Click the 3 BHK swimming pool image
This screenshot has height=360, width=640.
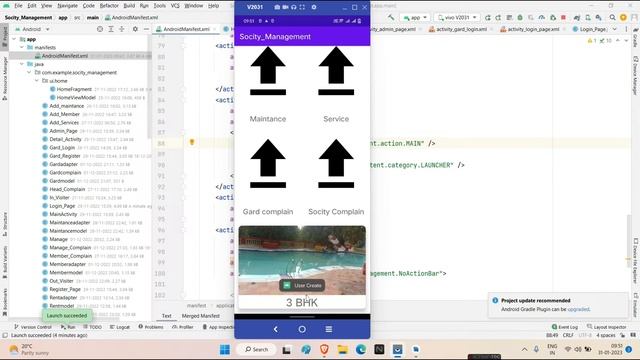pos(302,260)
